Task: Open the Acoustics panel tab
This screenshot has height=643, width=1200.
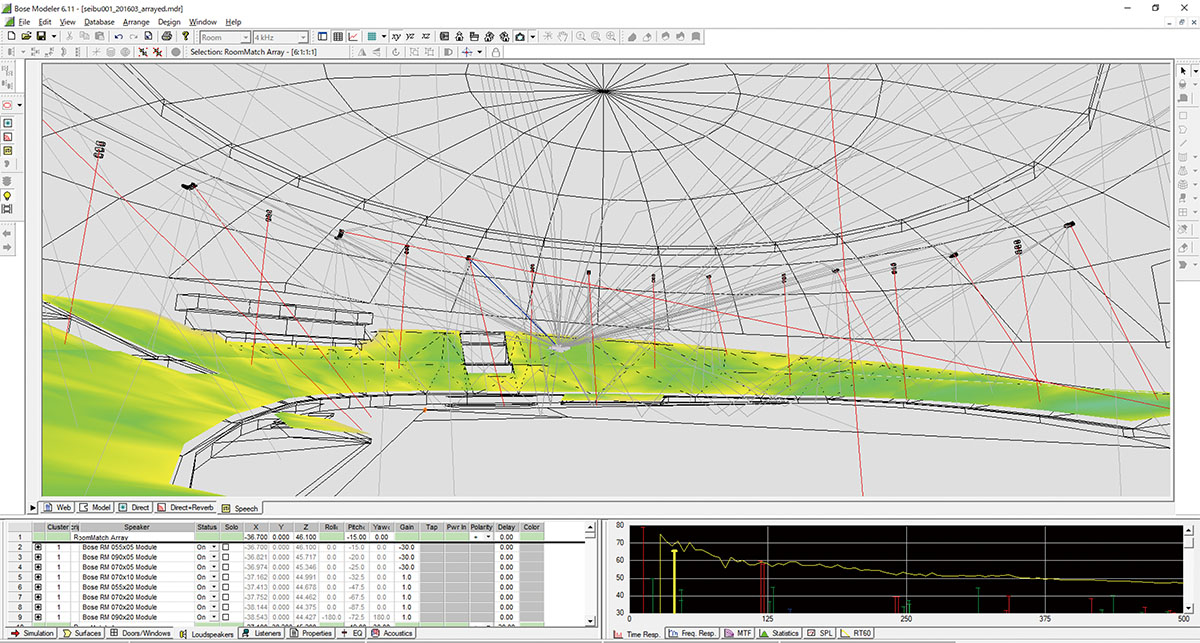Action: click(391, 633)
